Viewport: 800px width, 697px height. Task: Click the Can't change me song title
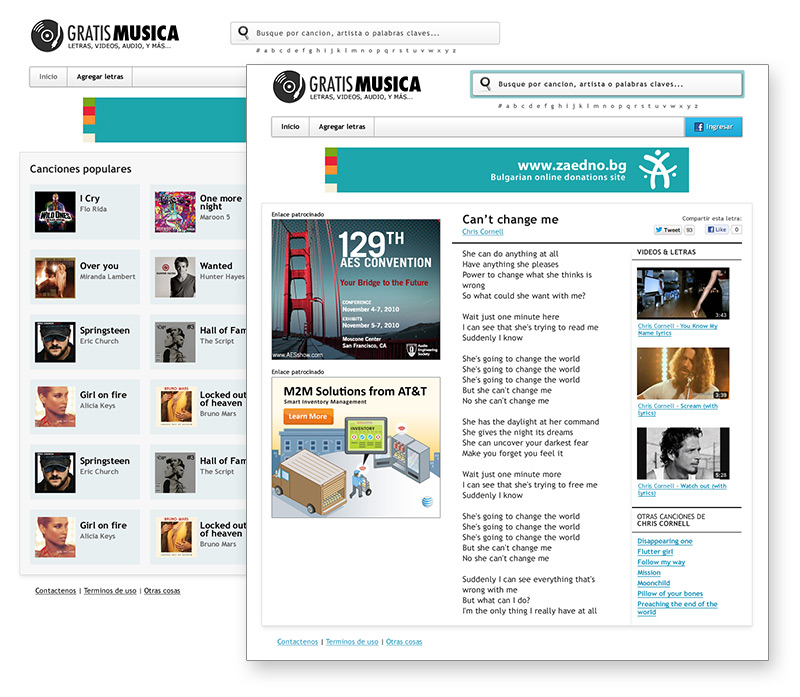[x=510, y=219]
